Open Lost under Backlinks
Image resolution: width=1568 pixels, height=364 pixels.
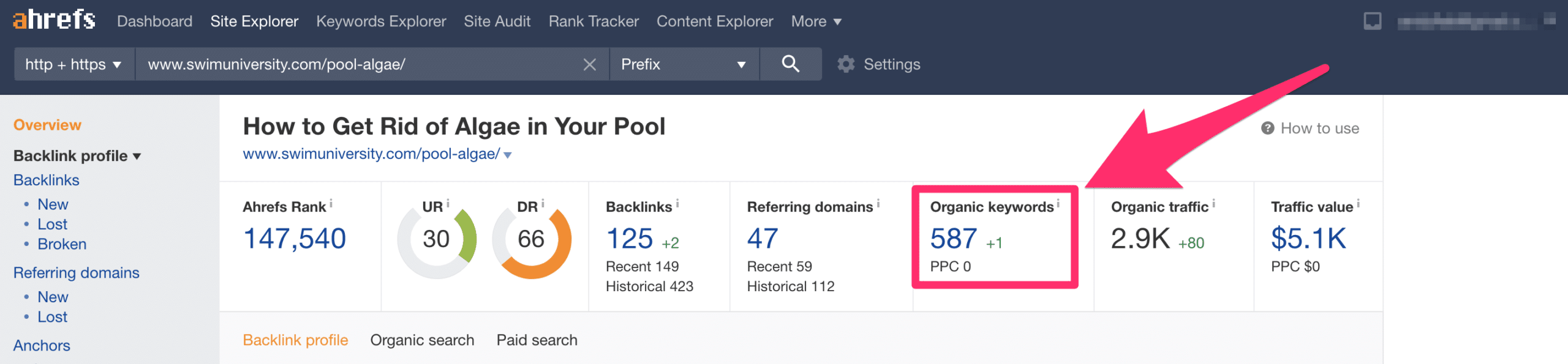52,225
